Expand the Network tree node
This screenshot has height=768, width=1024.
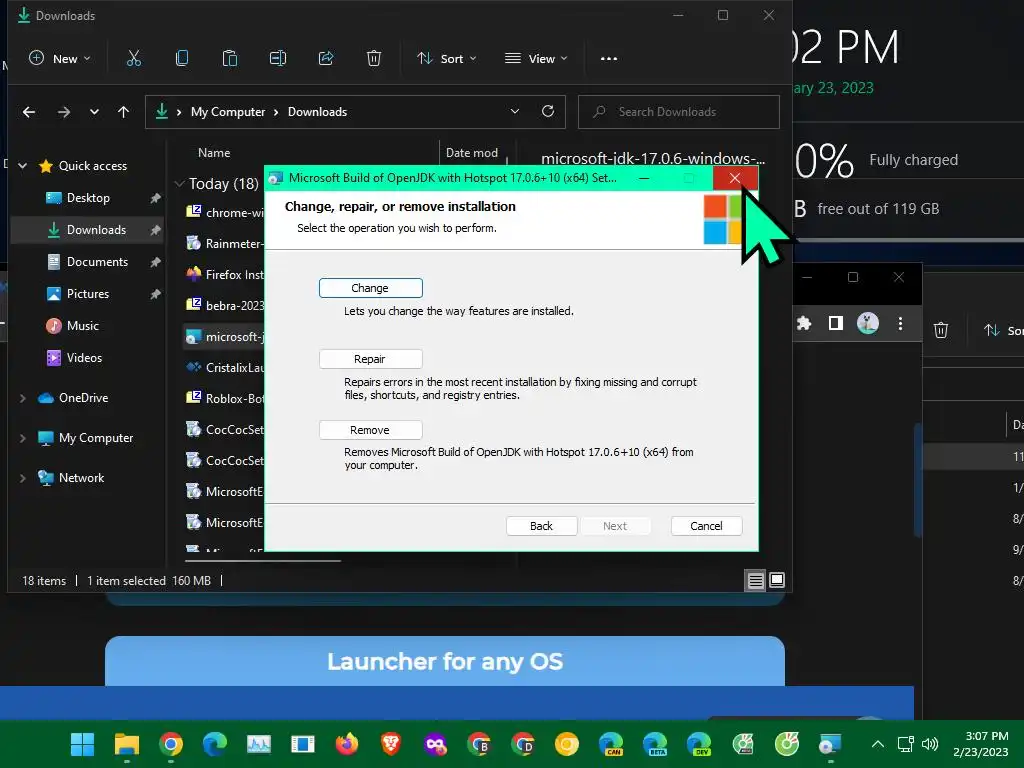click(23, 477)
